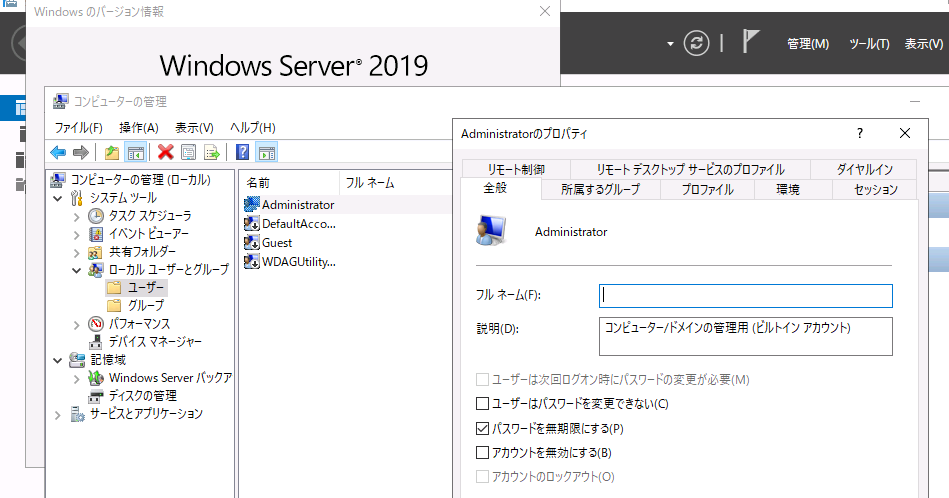Collapse the システム ツール tree node
949x498 pixels.
pos(58,198)
